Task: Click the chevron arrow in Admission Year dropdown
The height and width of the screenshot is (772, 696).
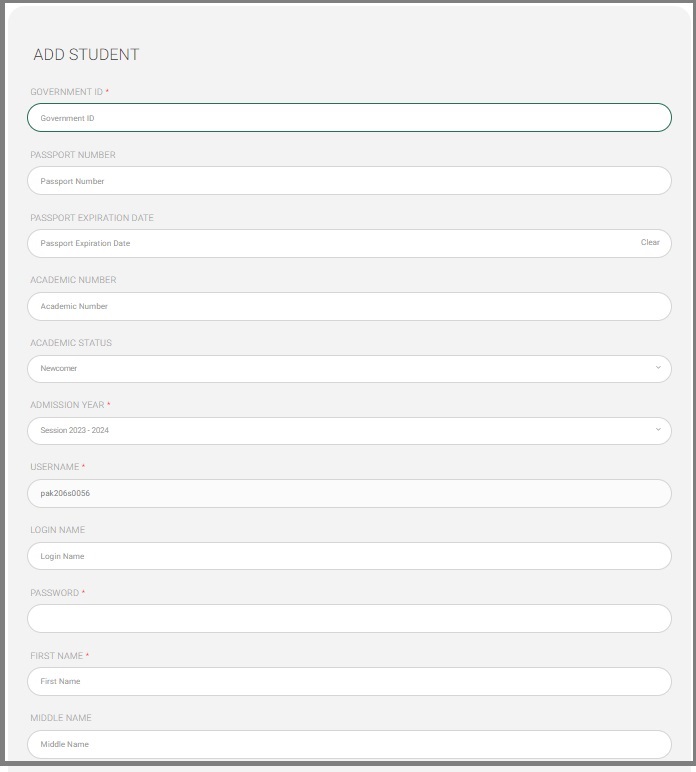Action: click(x=658, y=430)
